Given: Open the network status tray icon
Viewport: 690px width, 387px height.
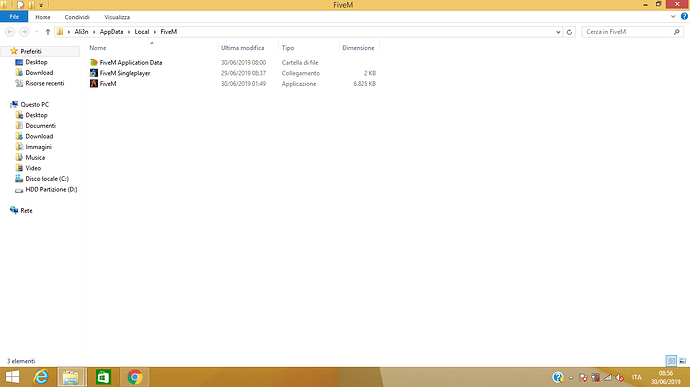Looking at the screenshot, I should [x=607, y=377].
